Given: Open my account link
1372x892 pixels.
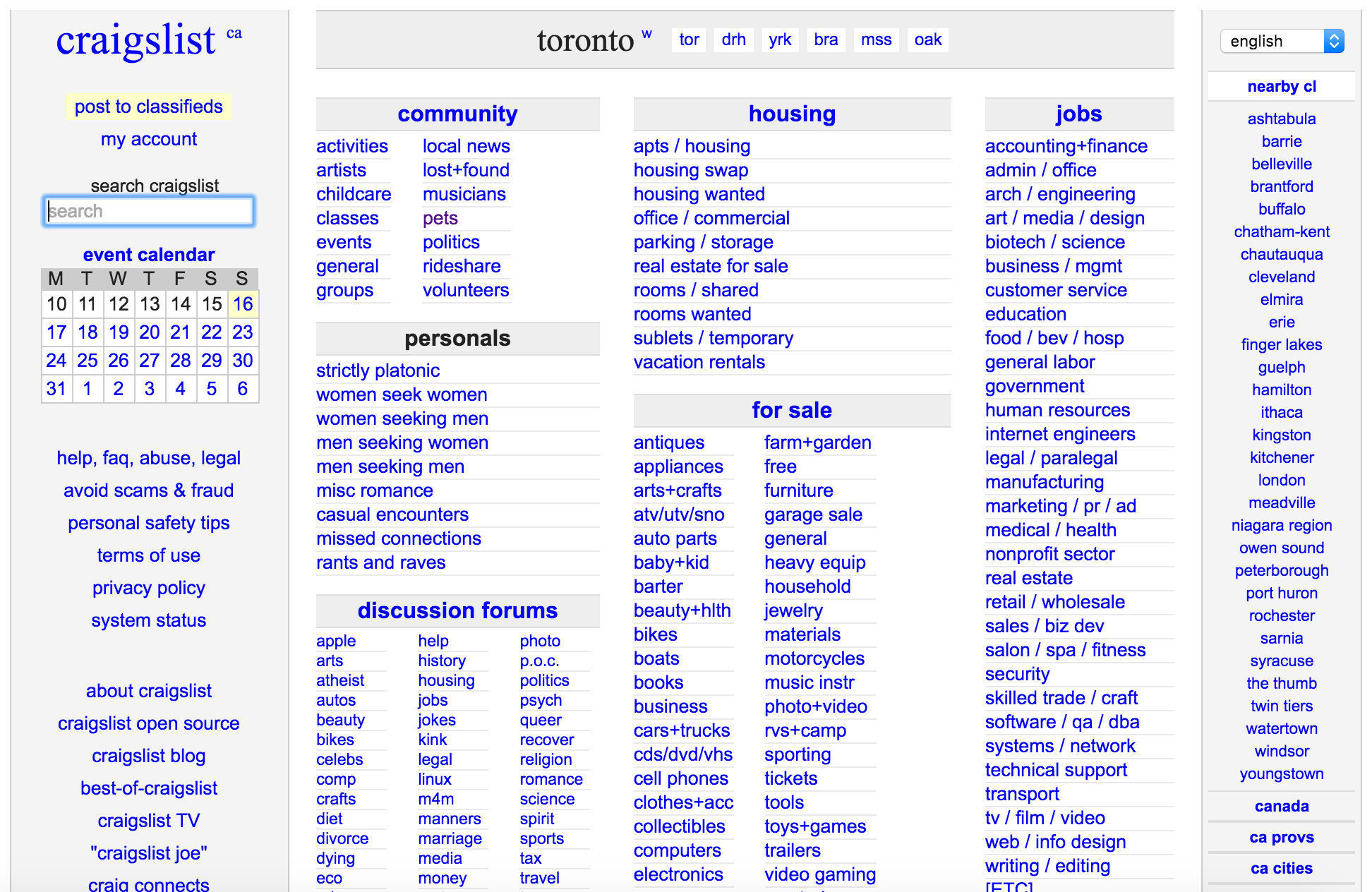Looking at the screenshot, I should point(149,139).
